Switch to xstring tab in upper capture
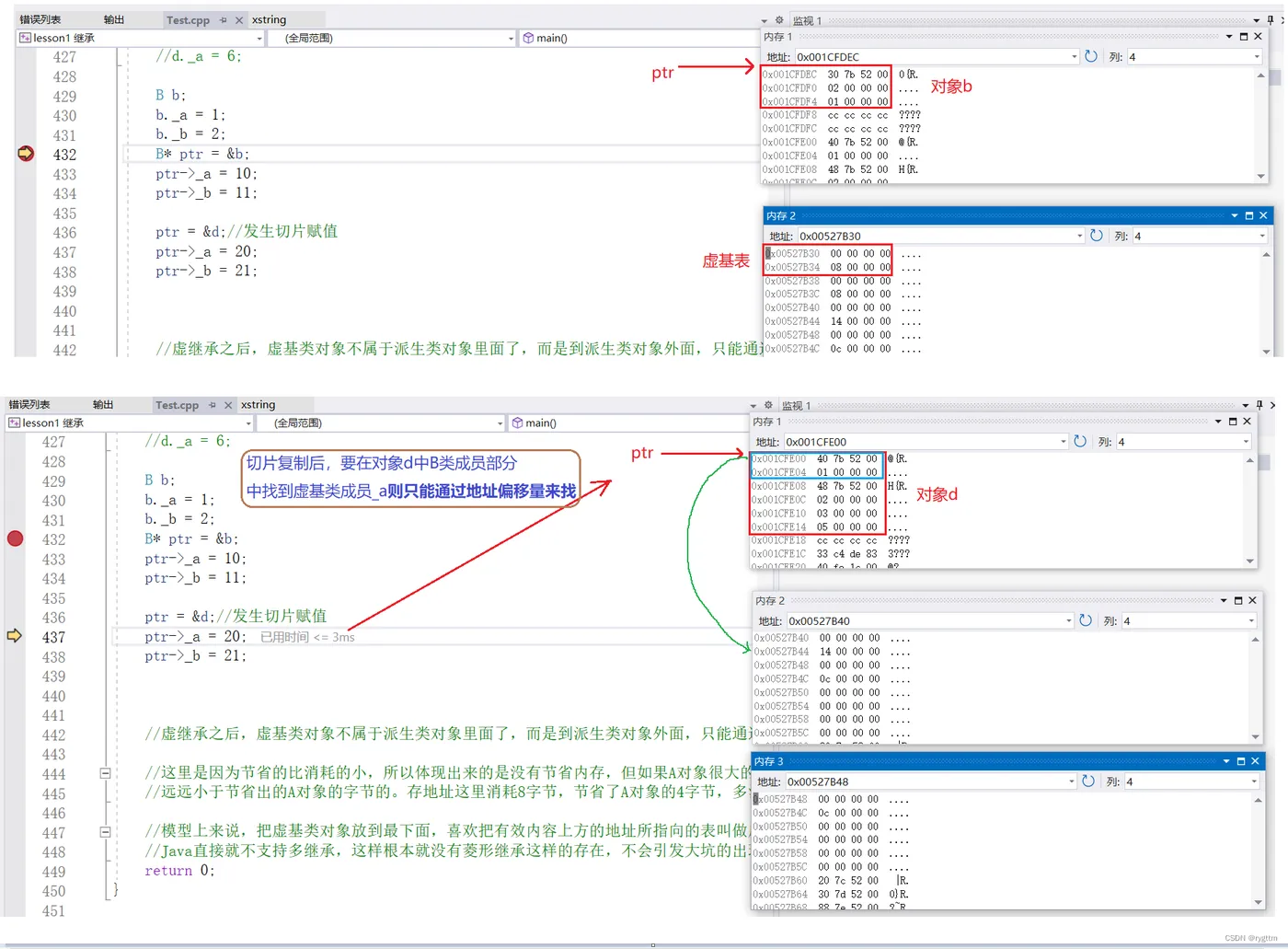 click(269, 19)
